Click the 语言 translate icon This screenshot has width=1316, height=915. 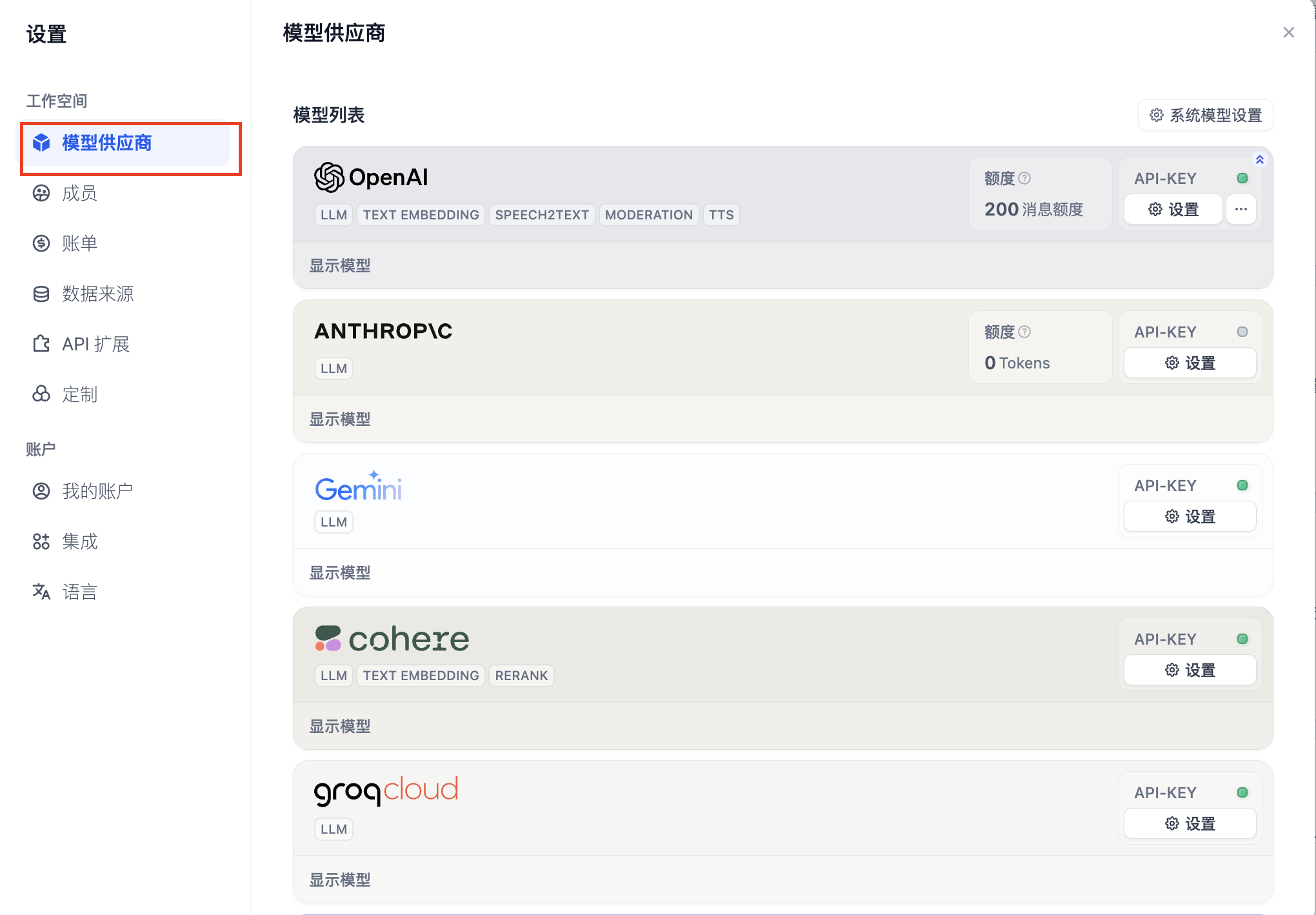point(41,592)
